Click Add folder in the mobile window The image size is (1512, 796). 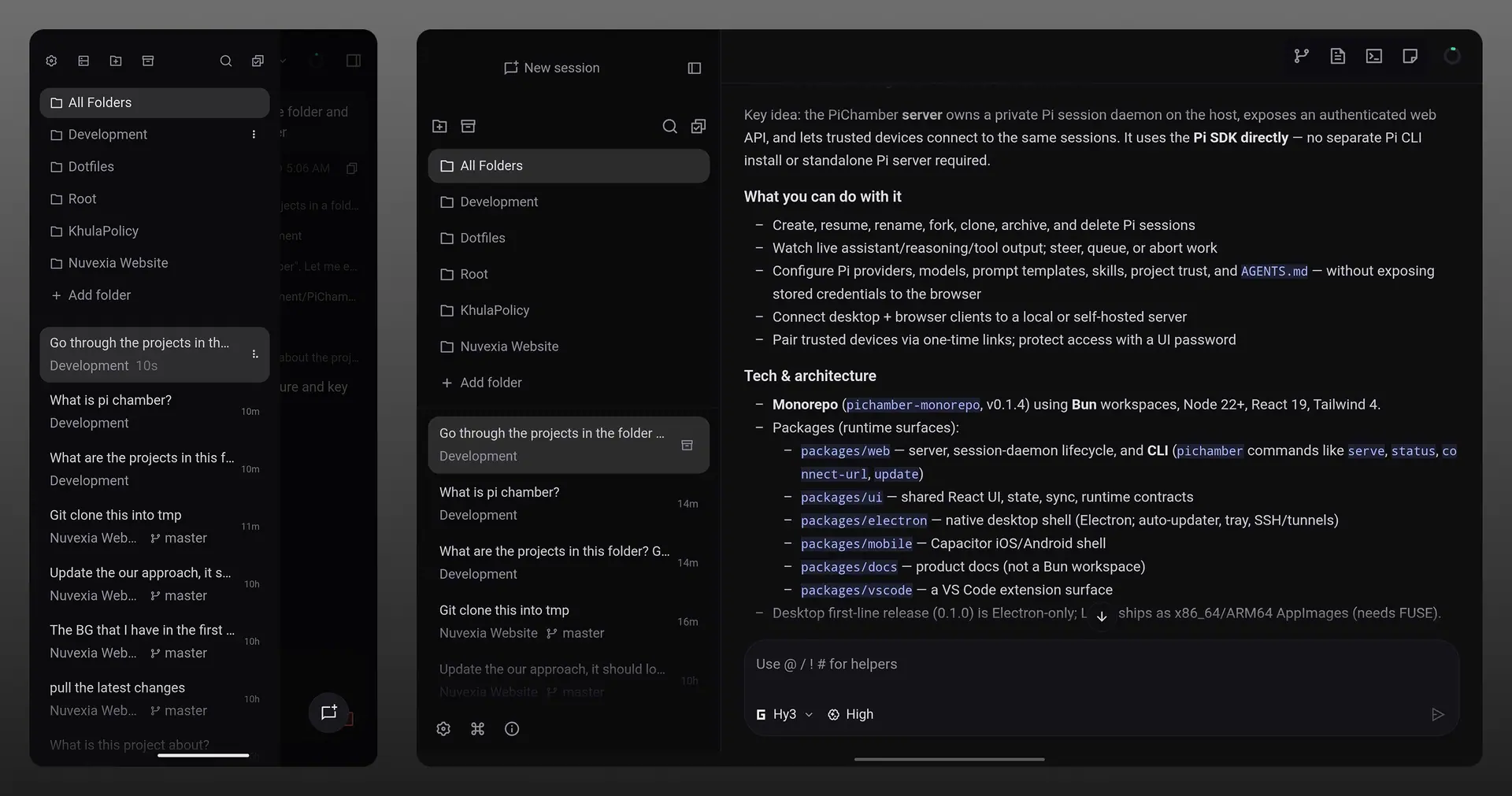coord(91,295)
